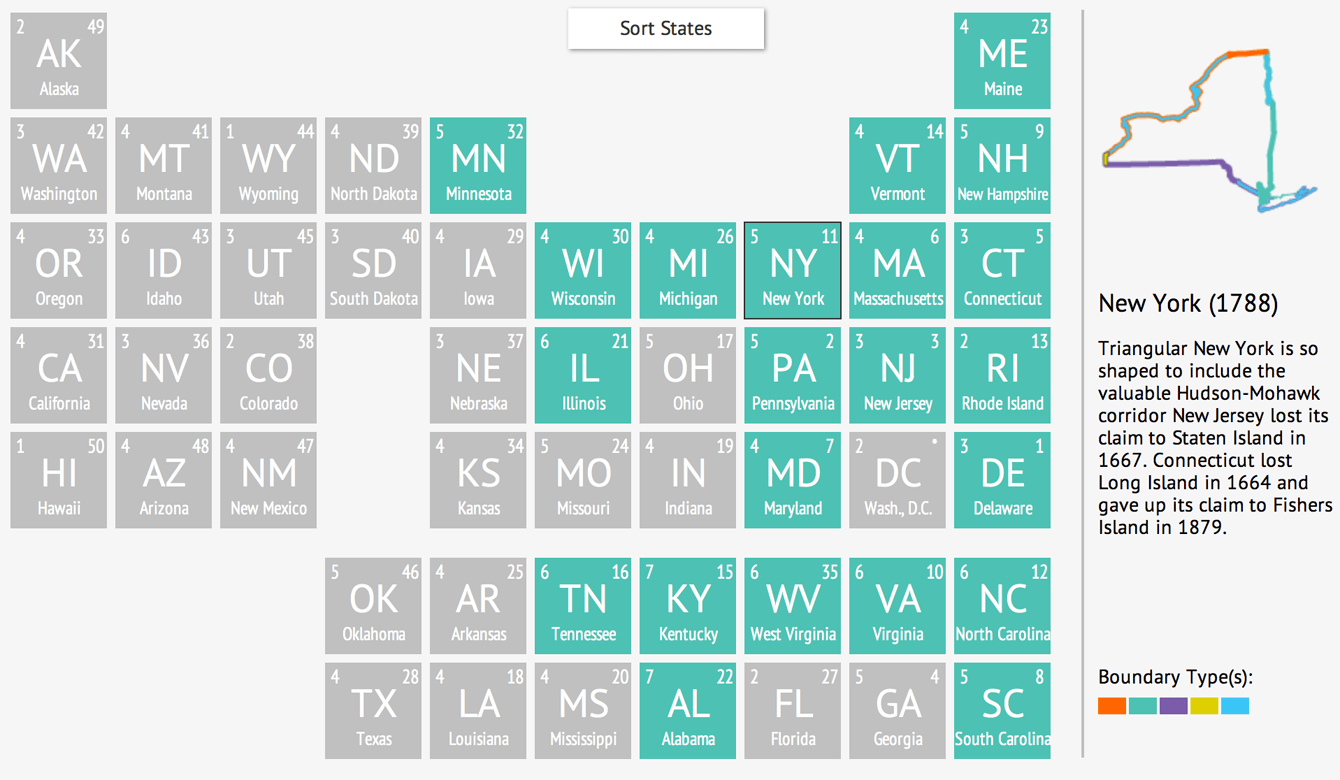Click the West Virginia WV tile
Viewport: 1340px width, 780px height.
(793, 606)
